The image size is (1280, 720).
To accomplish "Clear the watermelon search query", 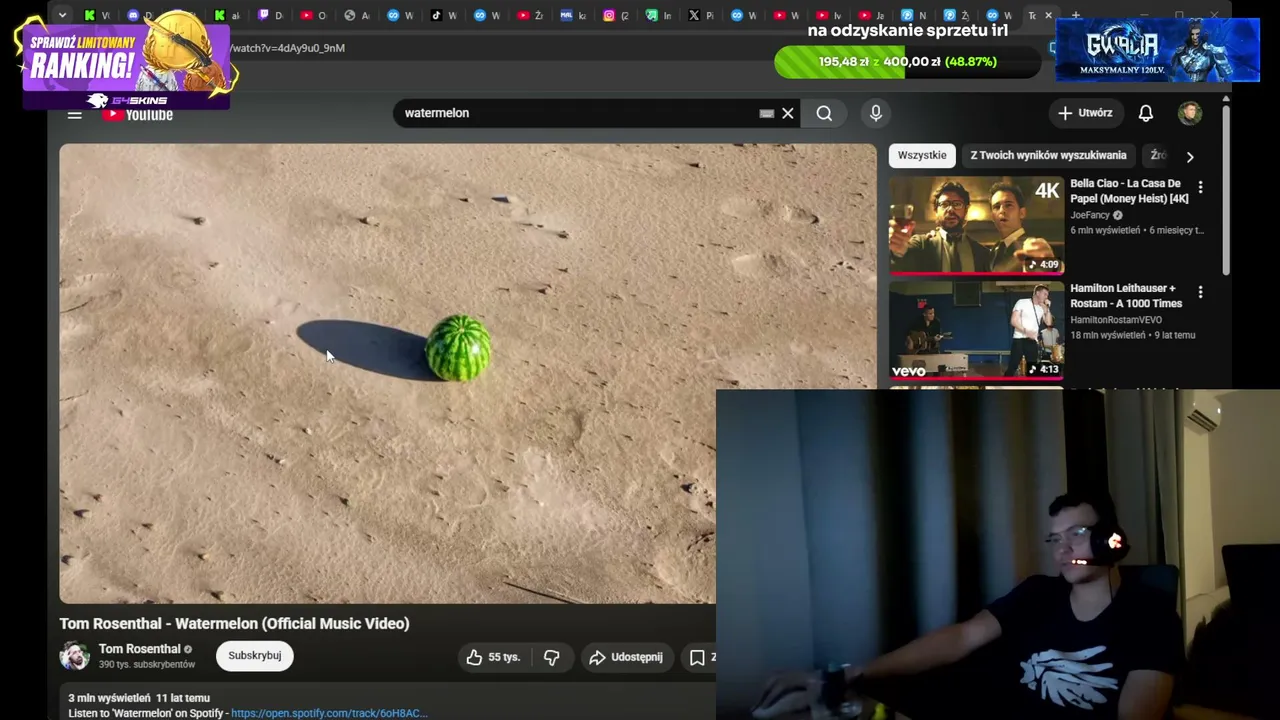I will [788, 113].
